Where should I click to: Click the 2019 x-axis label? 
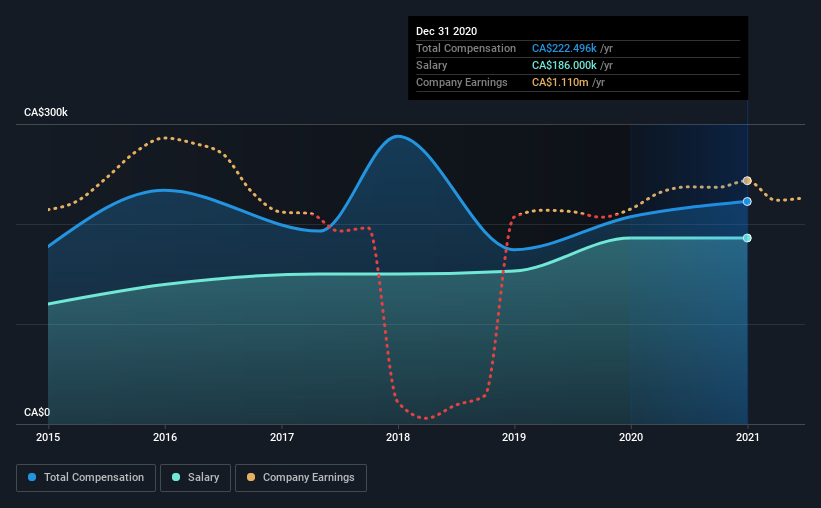click(514, 437)
